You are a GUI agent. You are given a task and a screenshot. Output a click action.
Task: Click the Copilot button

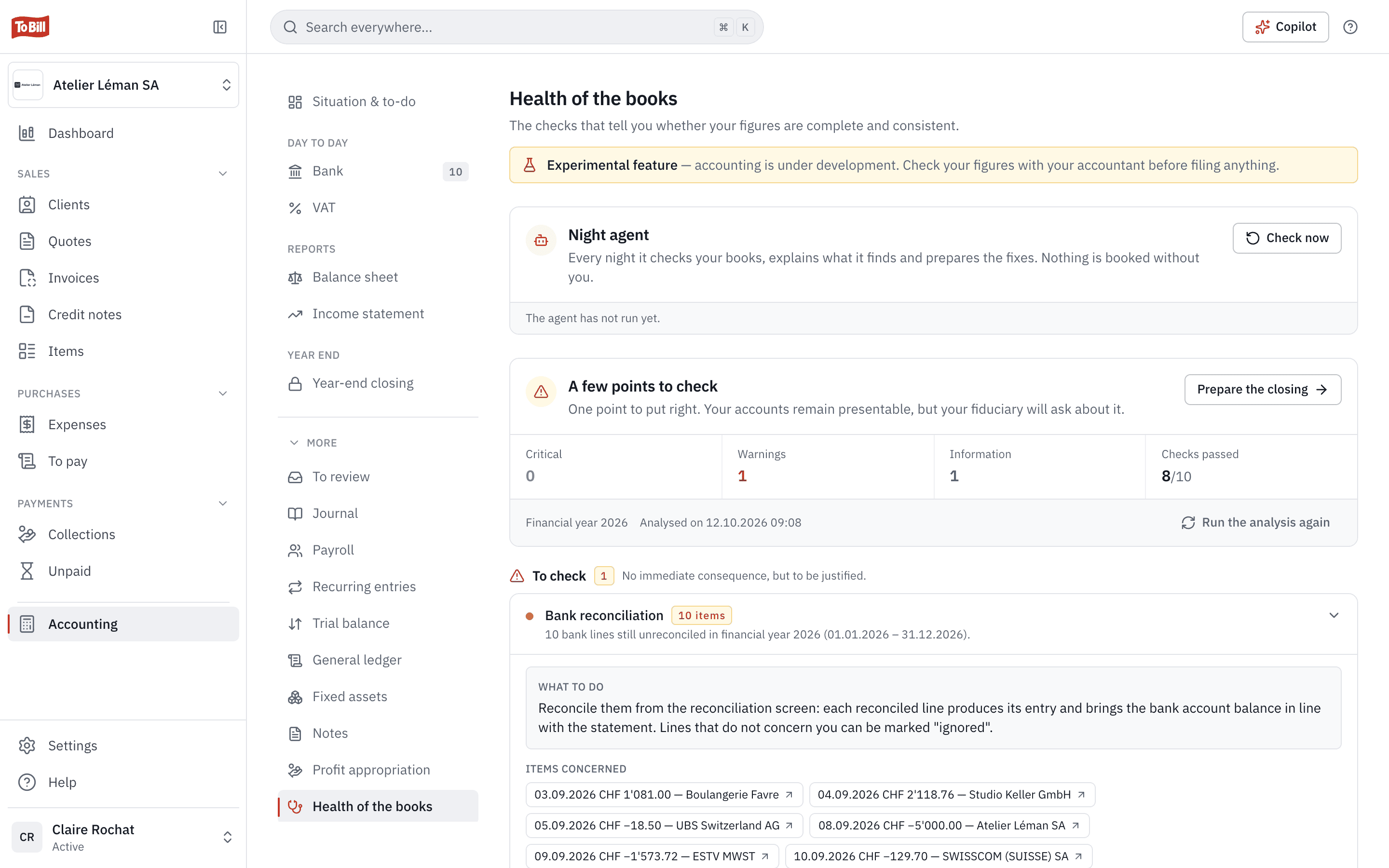(1286, 27)
